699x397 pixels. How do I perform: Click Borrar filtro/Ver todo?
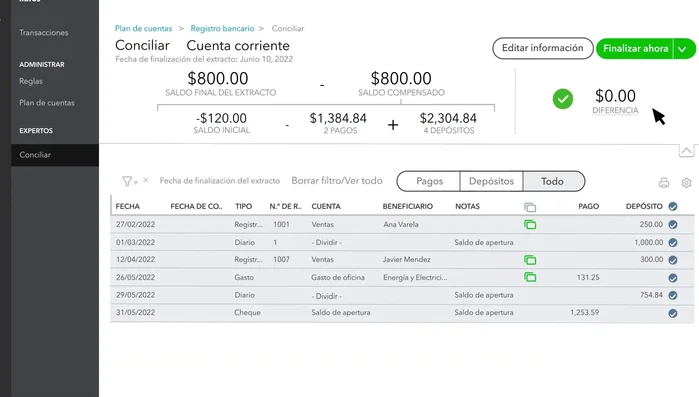click(337, 181)
